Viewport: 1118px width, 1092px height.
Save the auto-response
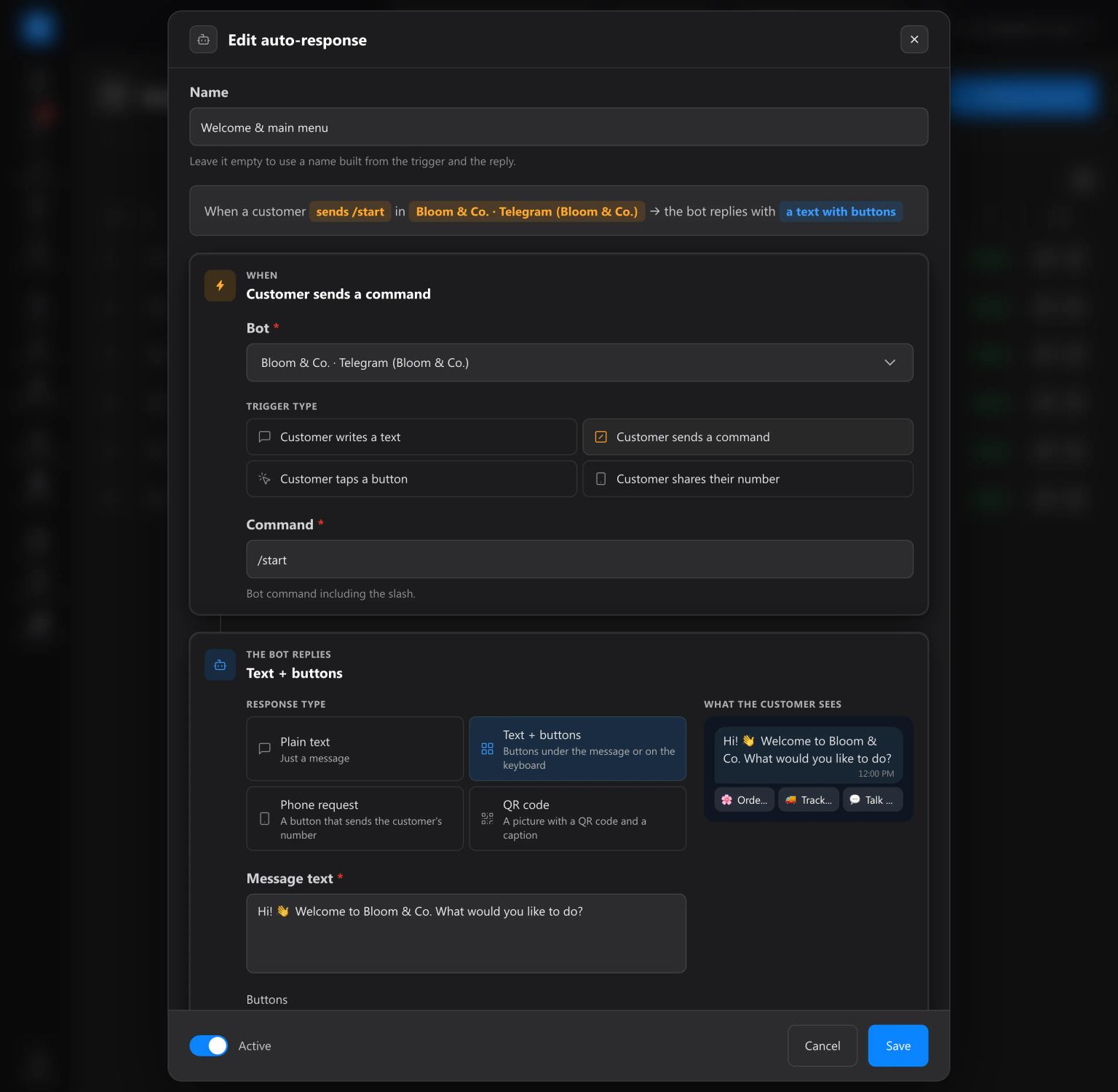pos(898,1045)
